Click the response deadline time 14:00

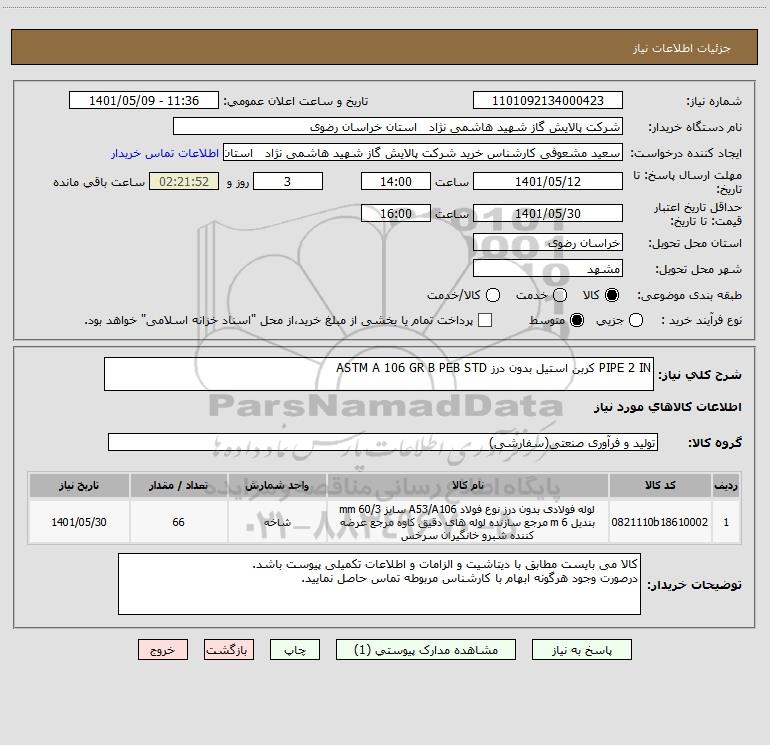coord(396,182)
